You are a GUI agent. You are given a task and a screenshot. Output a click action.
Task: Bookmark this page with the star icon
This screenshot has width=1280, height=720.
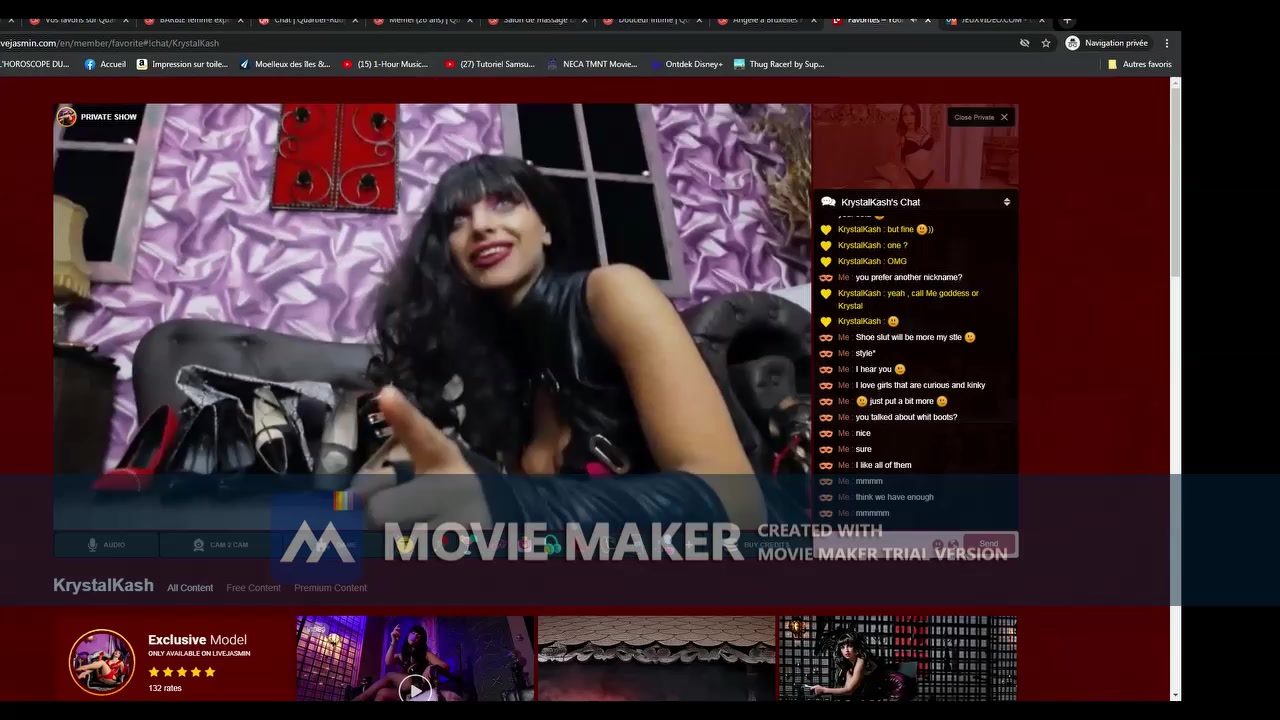click(x=1046, y=43)
